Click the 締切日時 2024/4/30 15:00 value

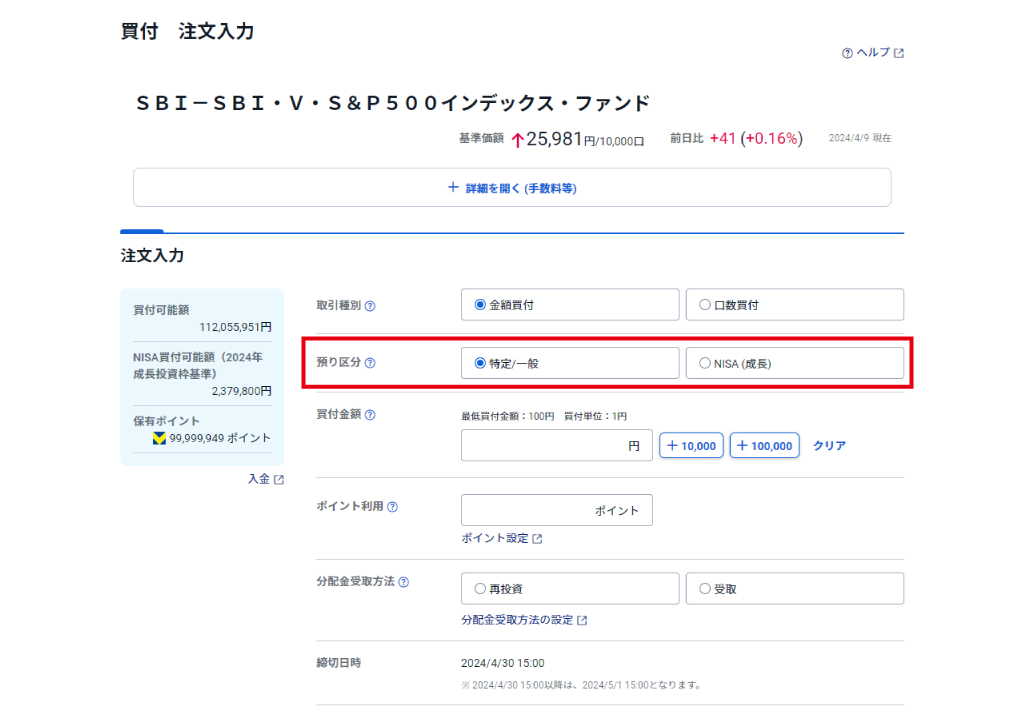point(503,663)
